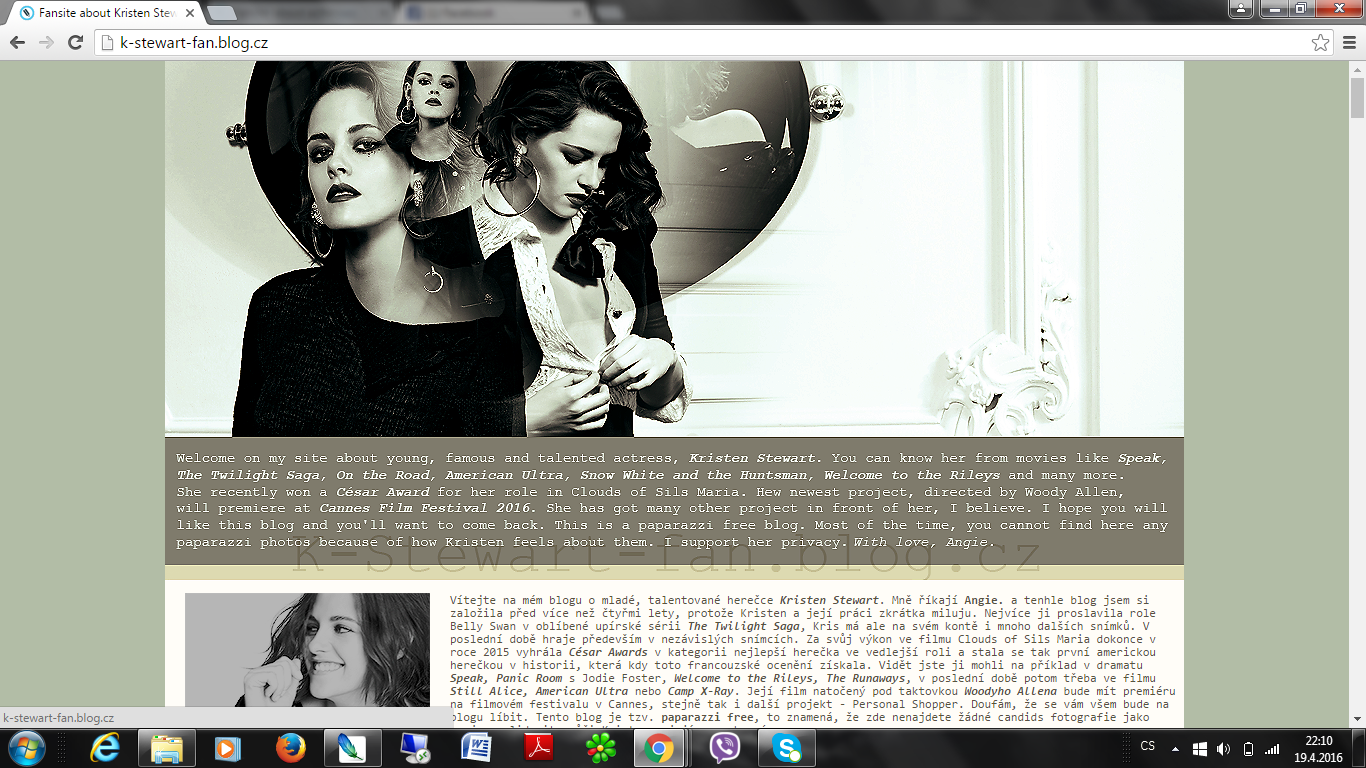Viewport: 1366px width, 768px height.
Task: Click the text "Camp X-Ray" in the Czech paragraph
Action: 701,691
